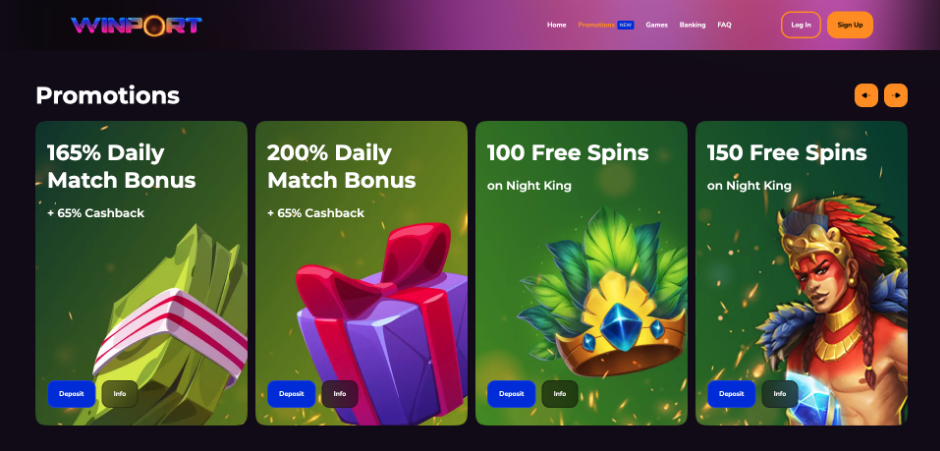
Task: Open the Banking page
Action: (692, 25)
